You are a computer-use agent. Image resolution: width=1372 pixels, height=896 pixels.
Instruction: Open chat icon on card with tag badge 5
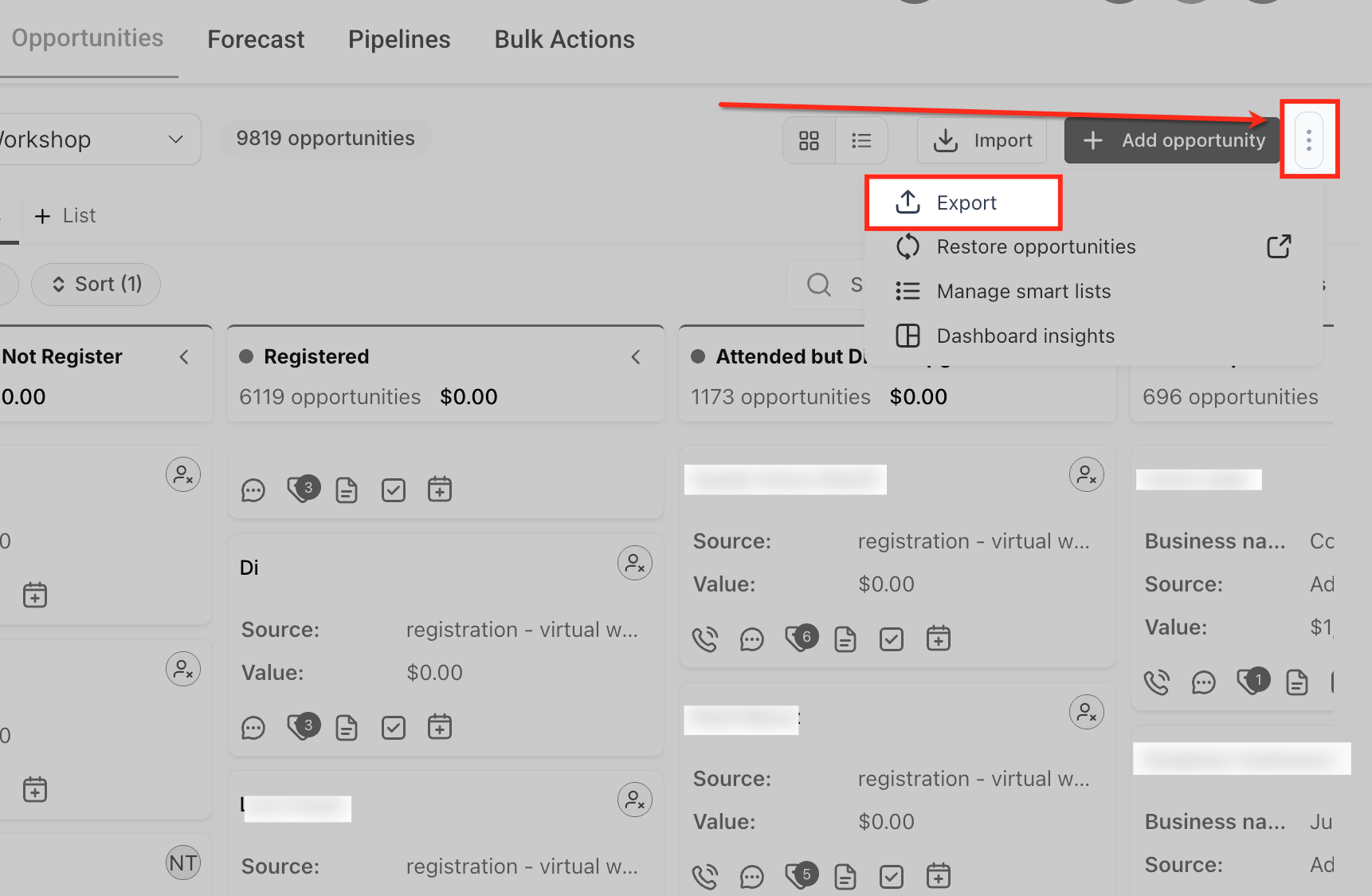click(x=752, y=877)
